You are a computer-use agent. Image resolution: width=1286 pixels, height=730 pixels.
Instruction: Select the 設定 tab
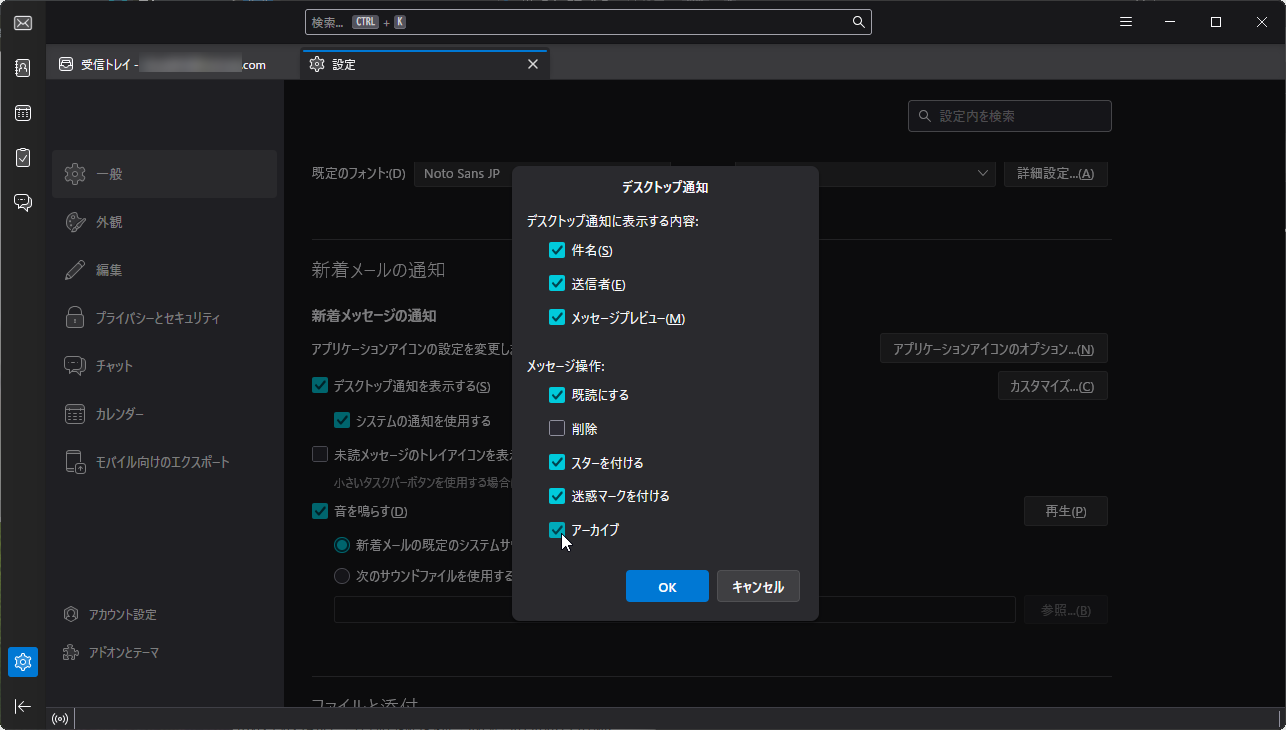click(424, 64)
